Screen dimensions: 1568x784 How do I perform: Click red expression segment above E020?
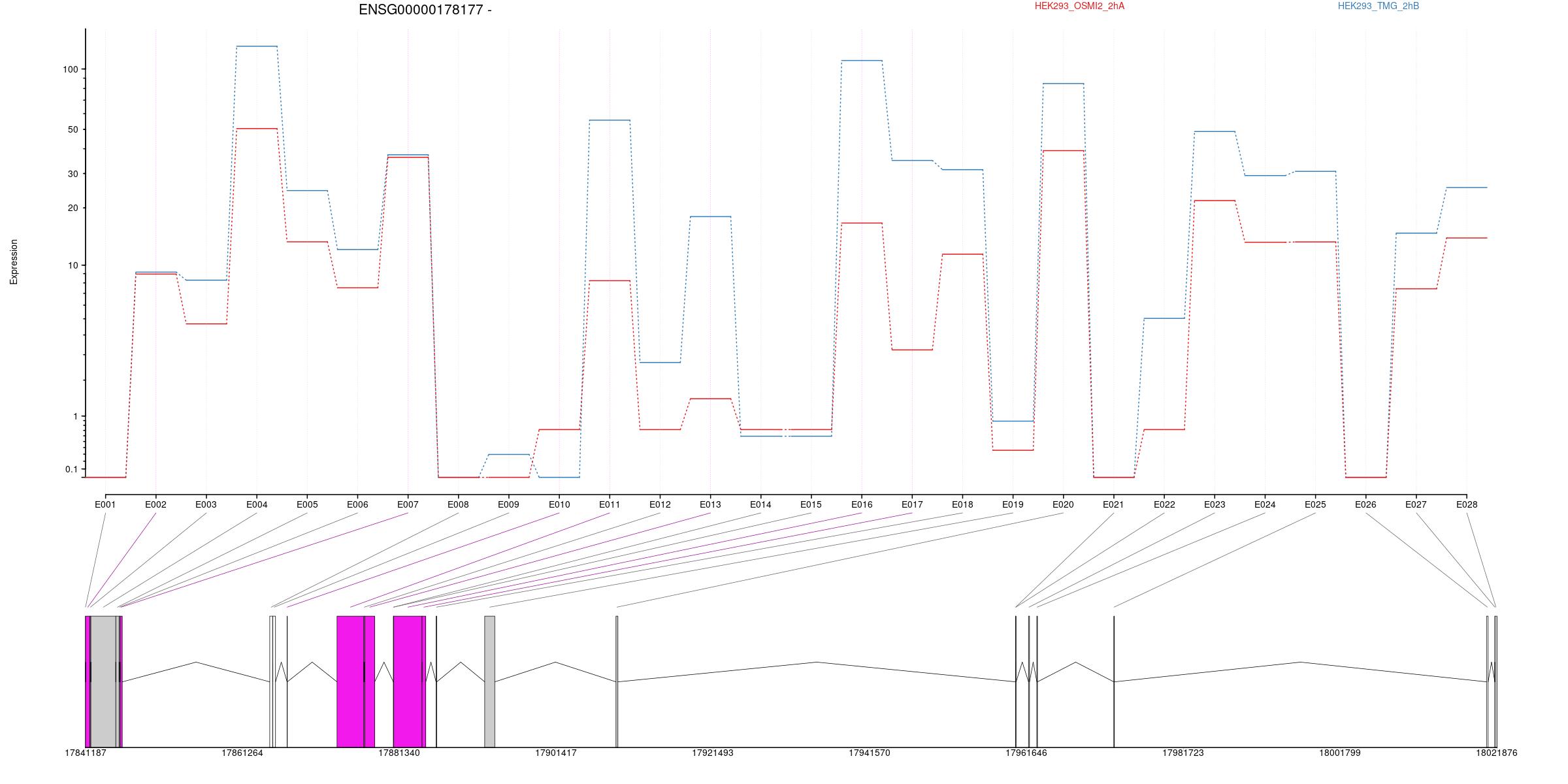point(1063,151)
